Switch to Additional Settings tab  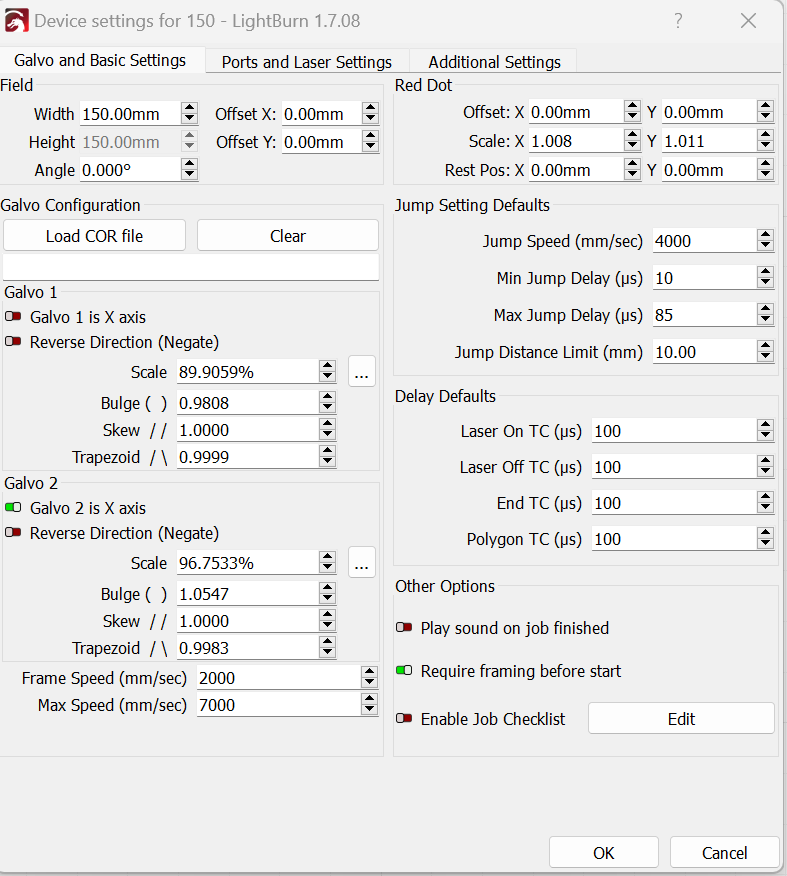494,61
